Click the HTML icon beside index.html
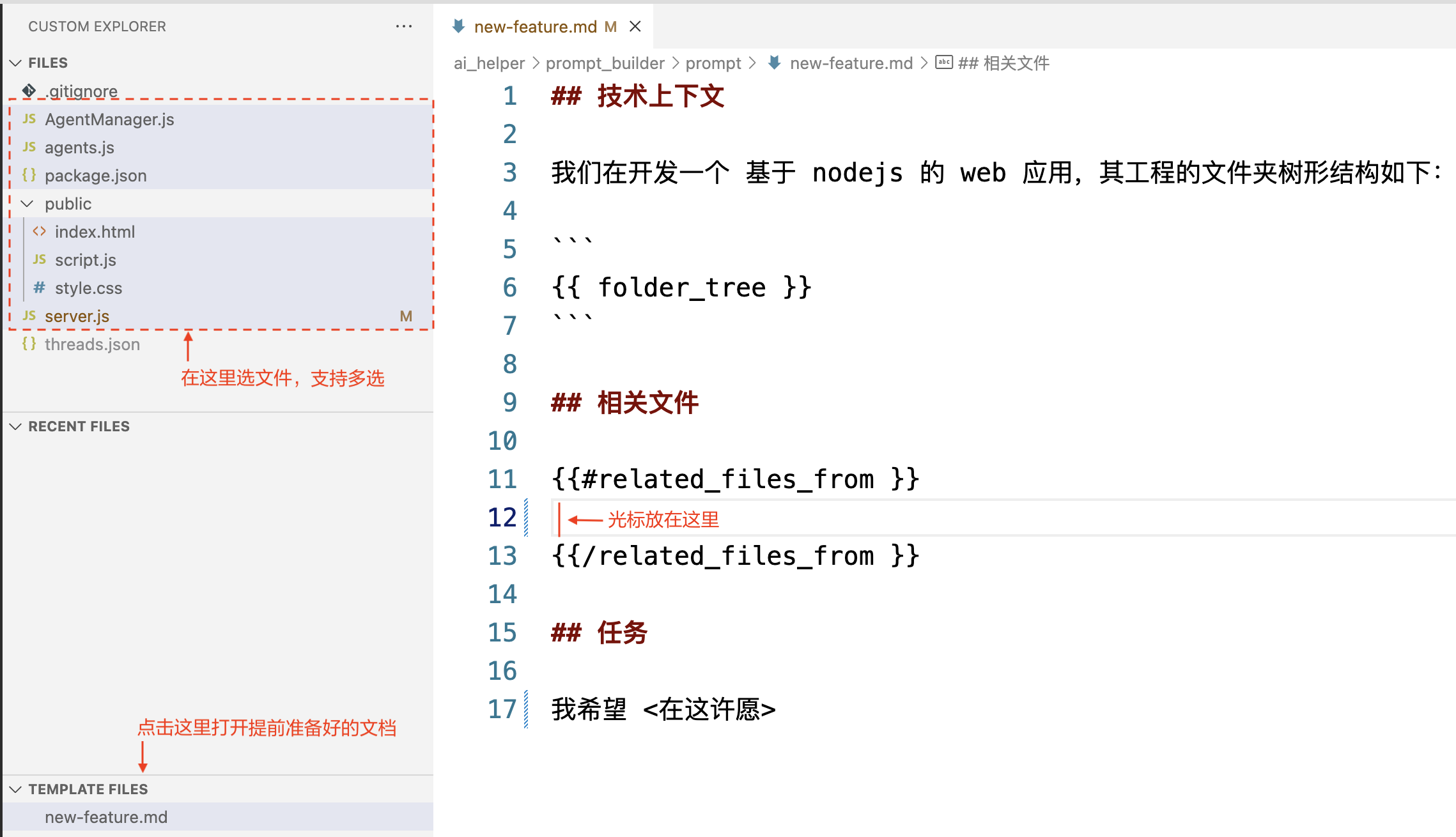Screen dimensions: 1456x837 point(39,231)
